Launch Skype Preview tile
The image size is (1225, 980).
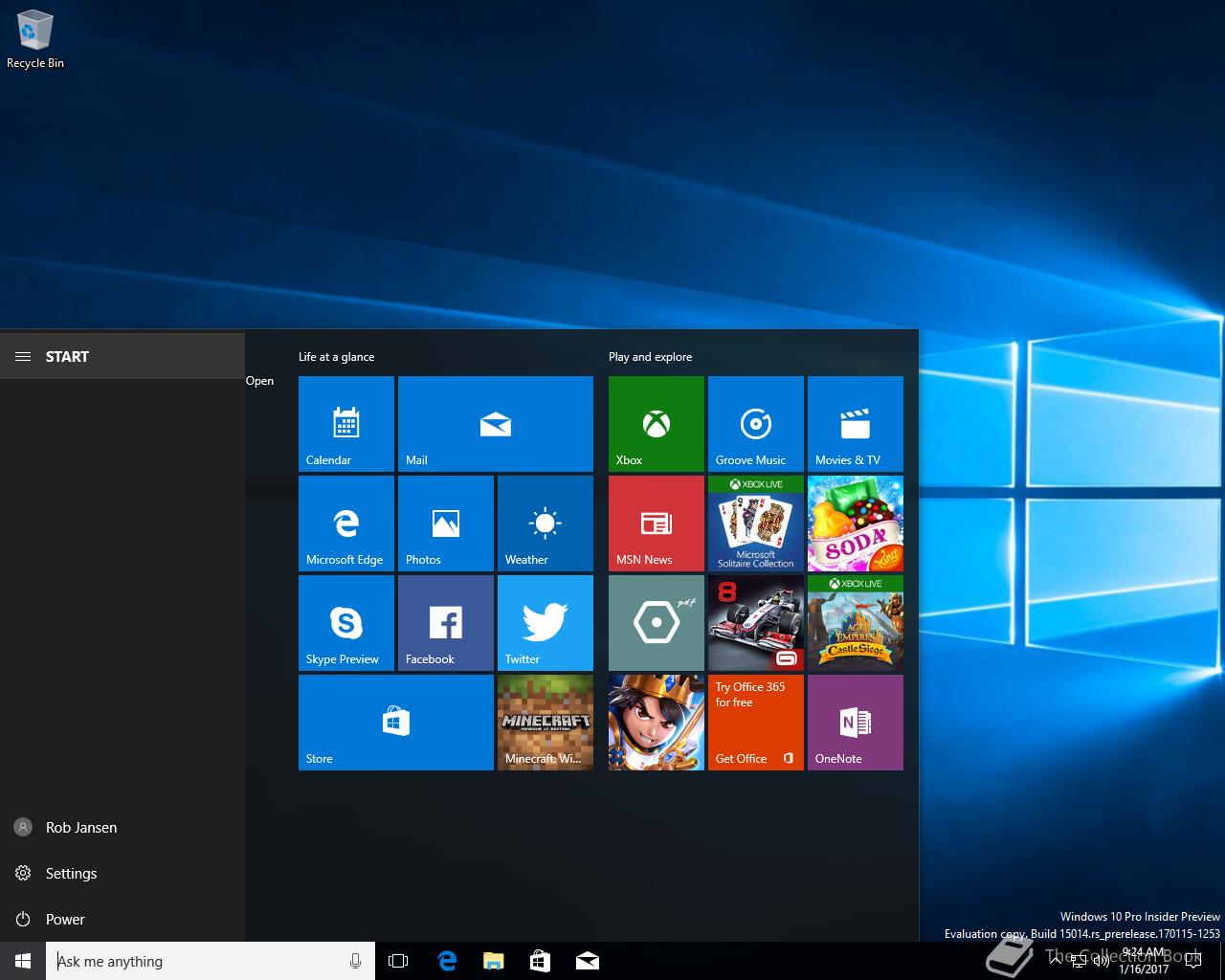pos(345,622)
